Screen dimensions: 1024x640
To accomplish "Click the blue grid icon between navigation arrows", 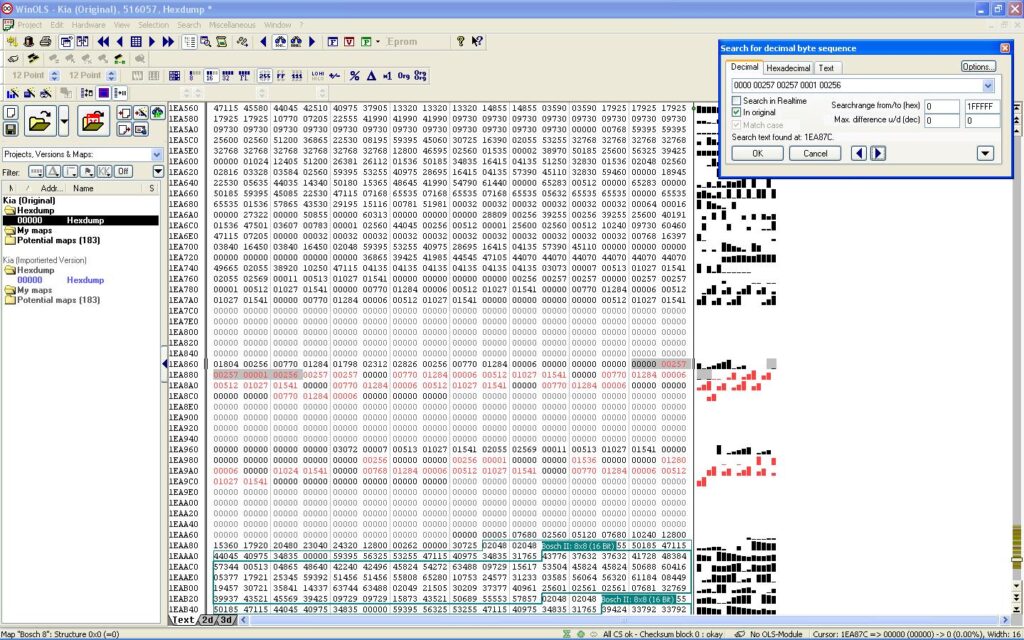I will [x=136, y=41].
